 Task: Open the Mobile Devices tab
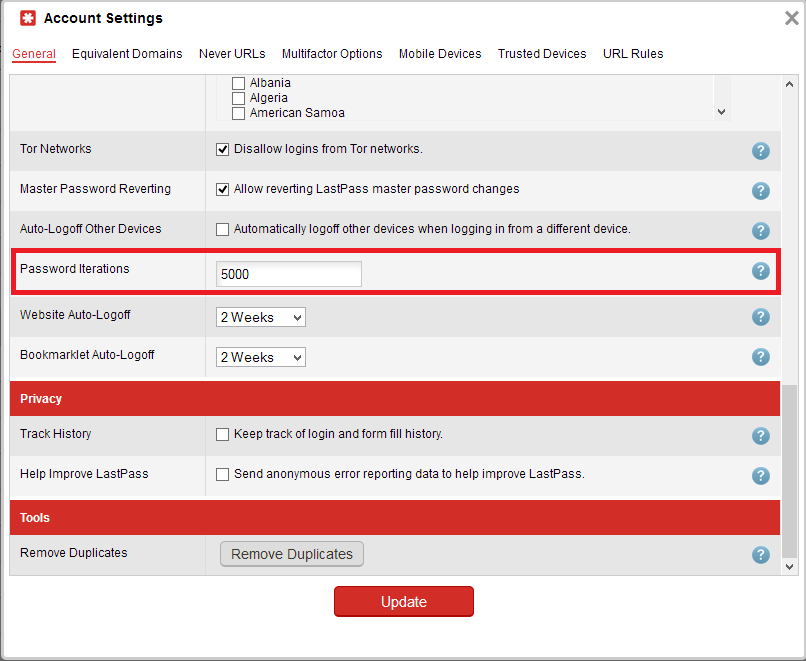[440, 54]
